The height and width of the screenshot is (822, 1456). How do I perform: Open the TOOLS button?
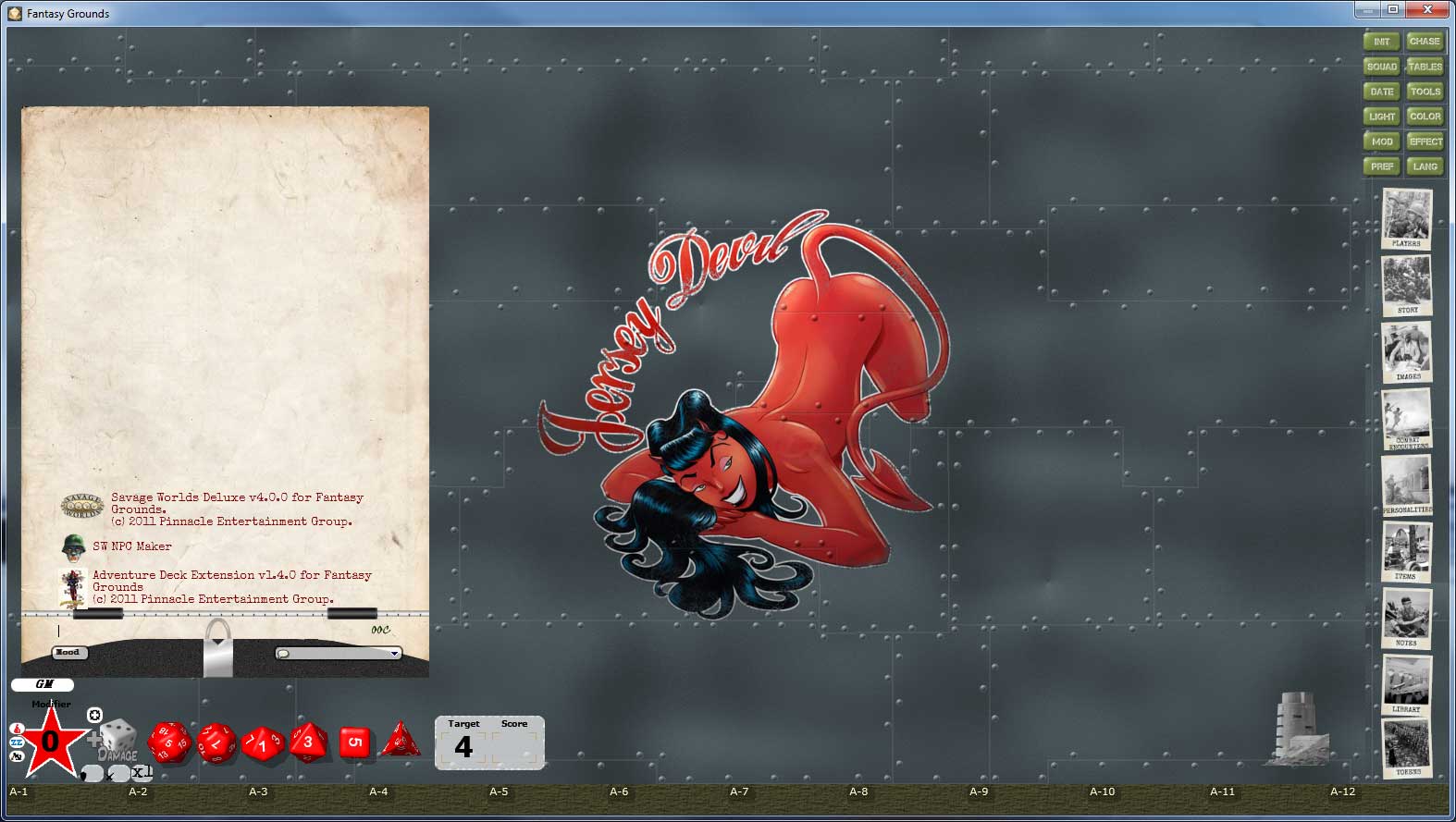point(1425,92)
